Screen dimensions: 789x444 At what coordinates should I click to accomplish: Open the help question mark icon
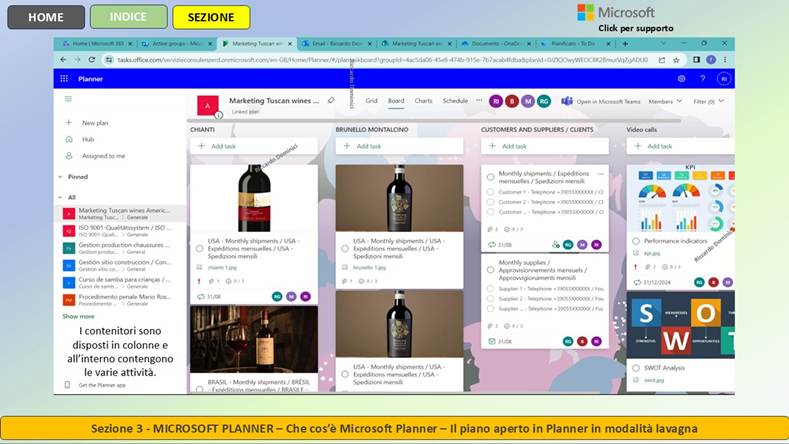[x=704, y=78]
